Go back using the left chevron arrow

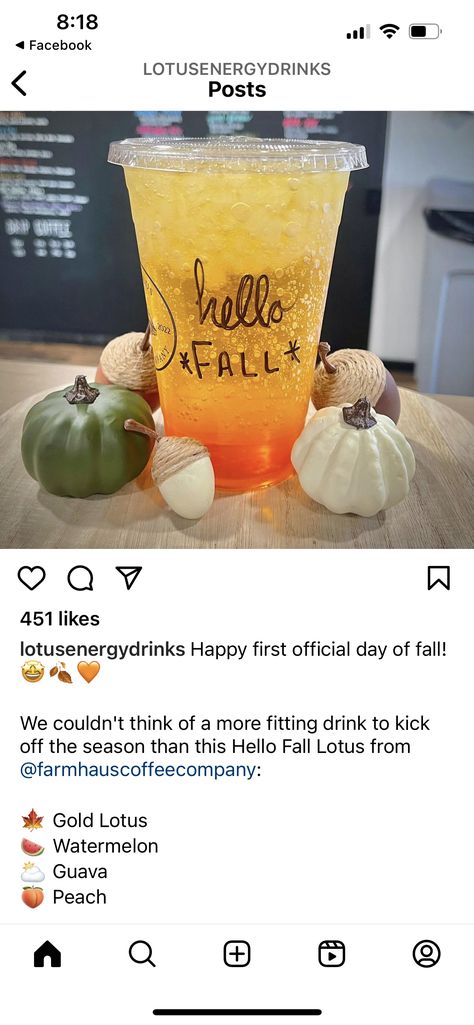(x=20, y=83)
